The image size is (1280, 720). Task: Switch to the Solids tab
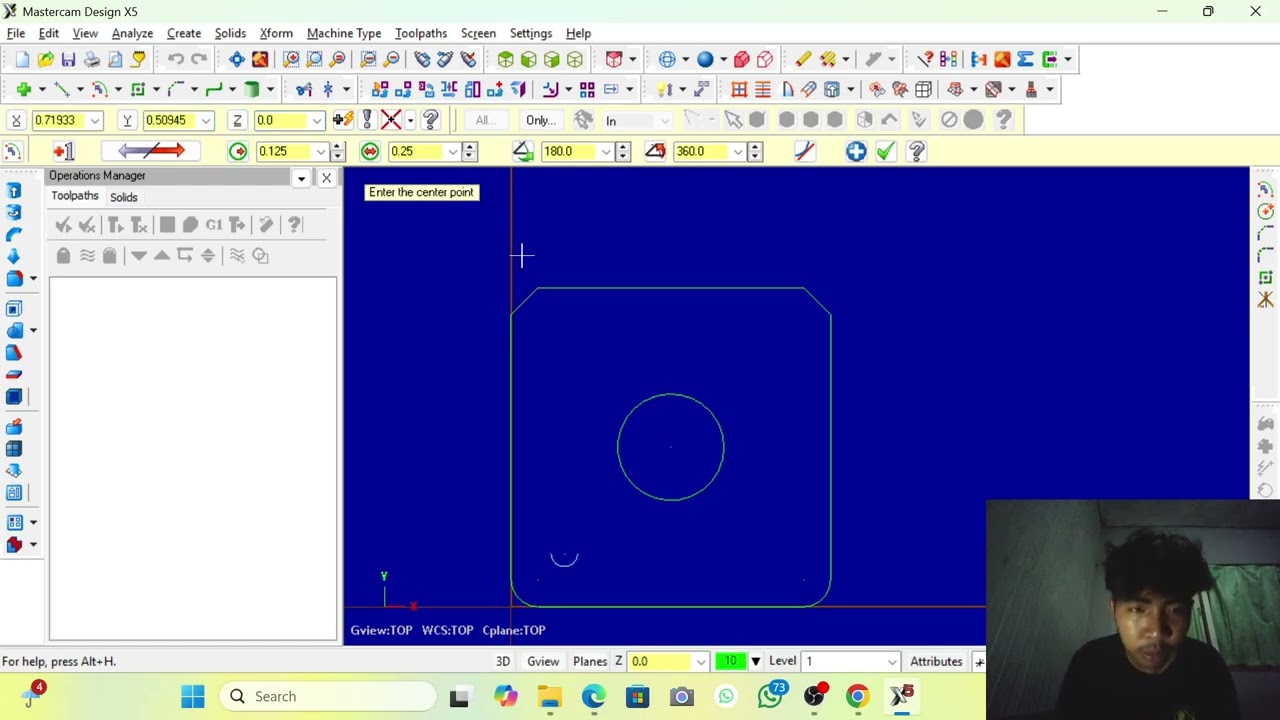tap(124, 197)
